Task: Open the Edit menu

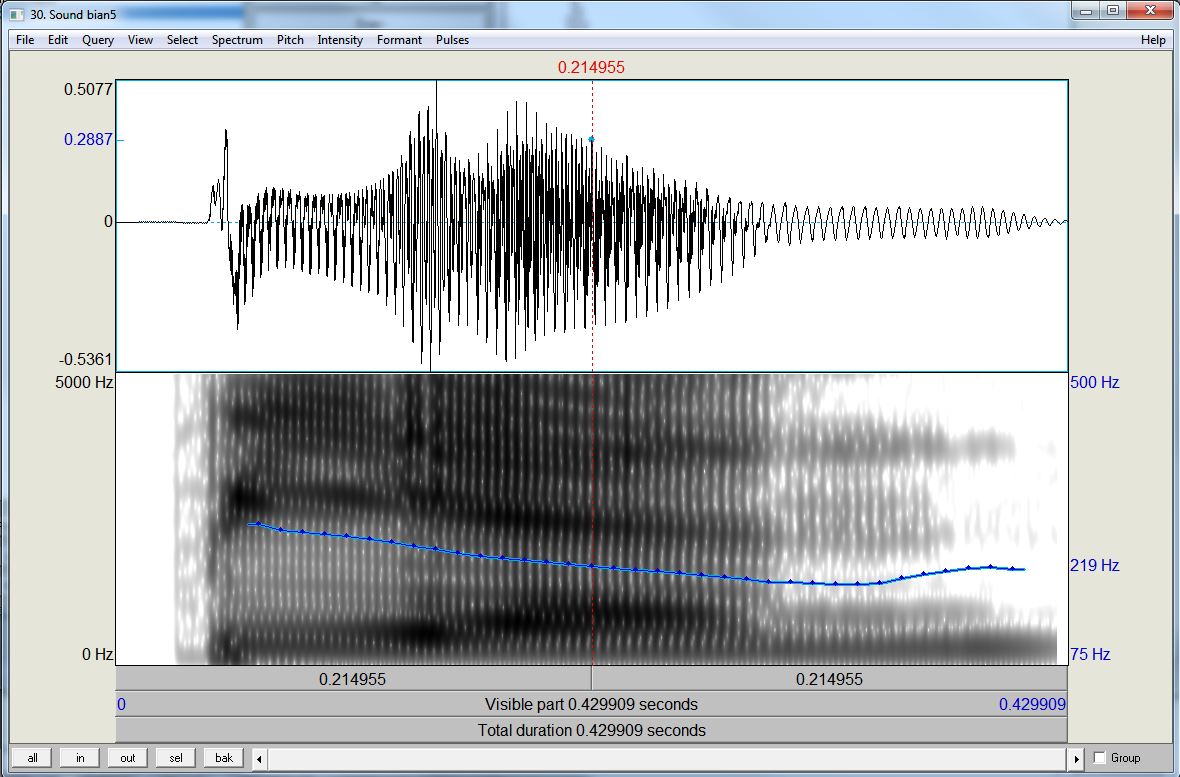Action: [58, 40]
